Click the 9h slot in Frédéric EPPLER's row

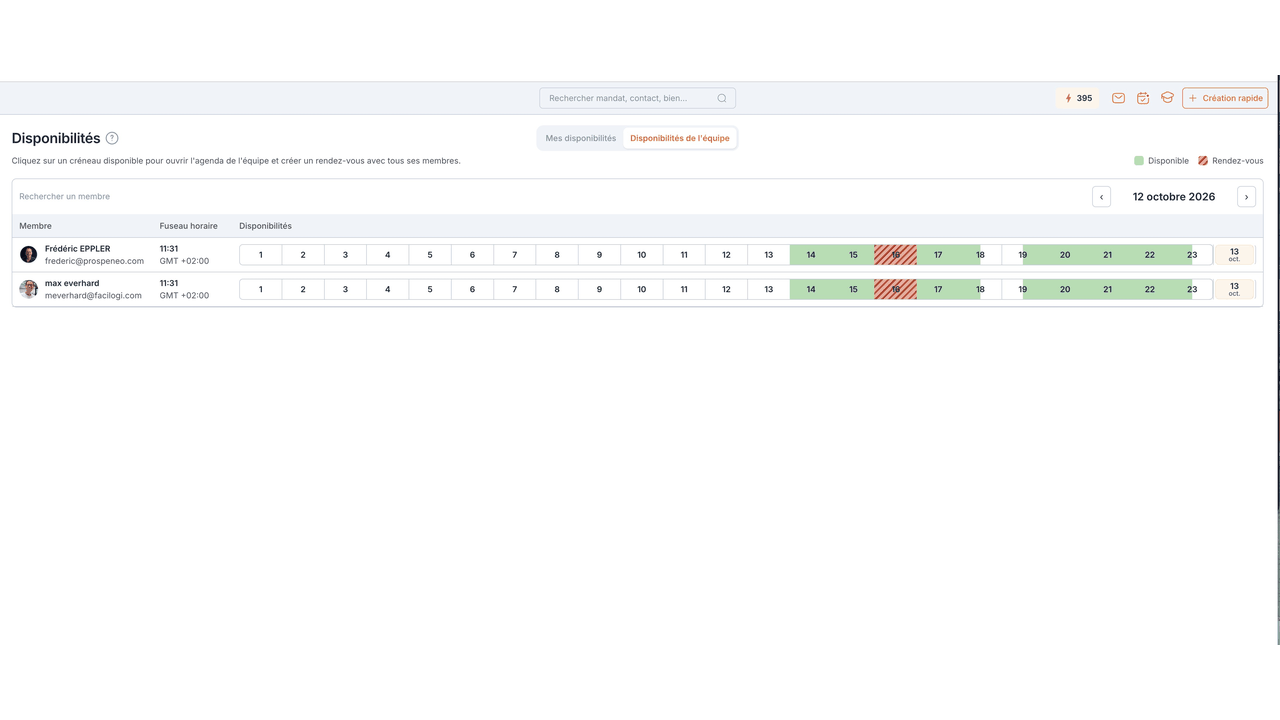[x=599, y=255]
